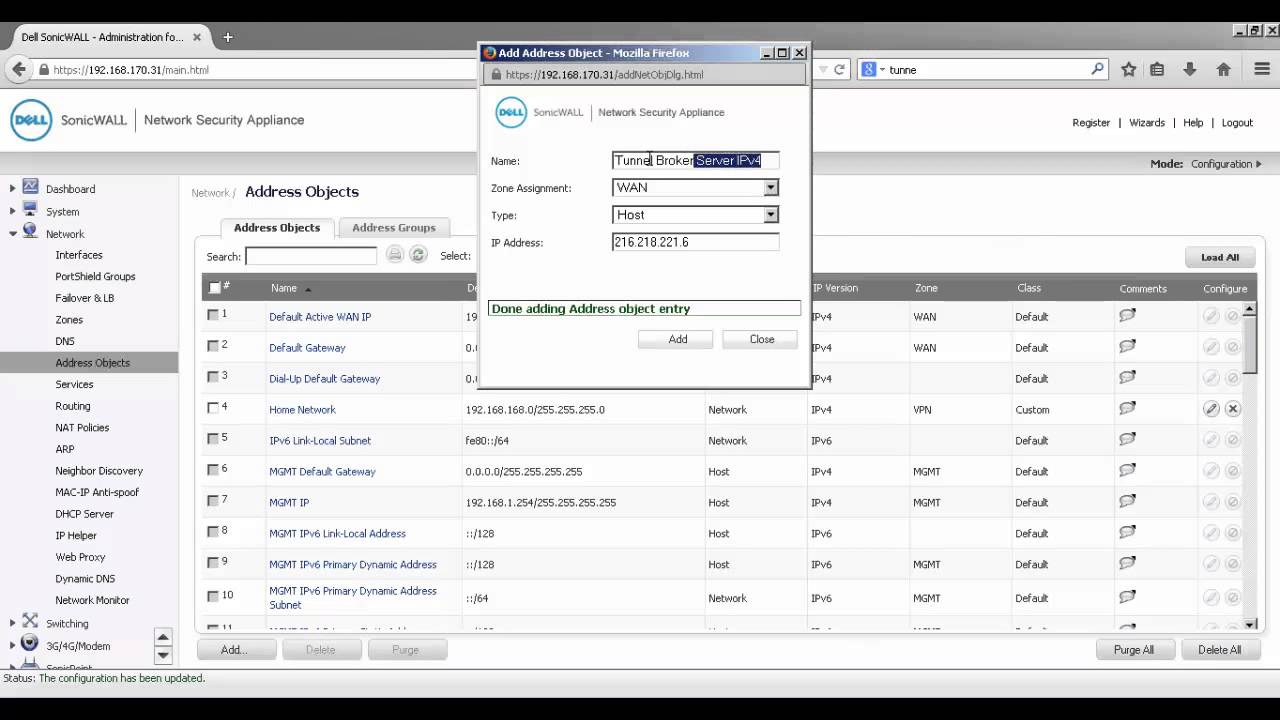Click the IP Address field in the dialog
Screen dimensions: 1280x720
coord(695,242)
